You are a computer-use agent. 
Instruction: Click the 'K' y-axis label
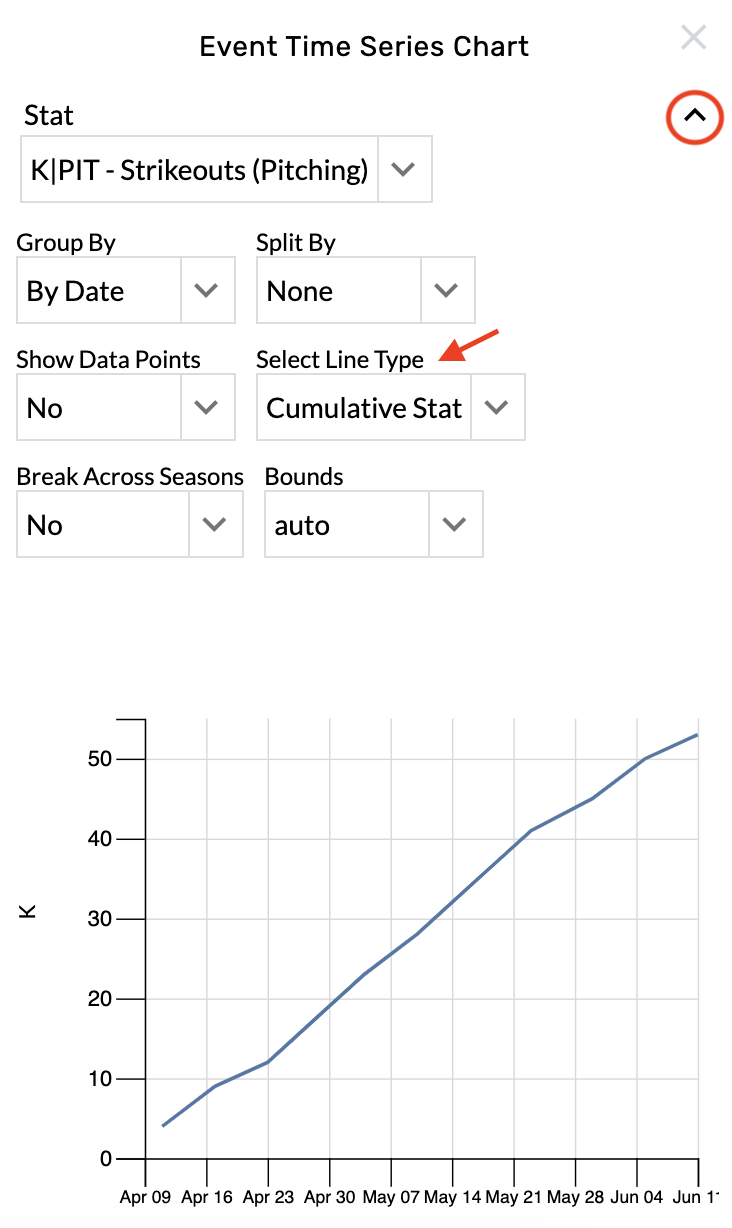coord(29,911)
